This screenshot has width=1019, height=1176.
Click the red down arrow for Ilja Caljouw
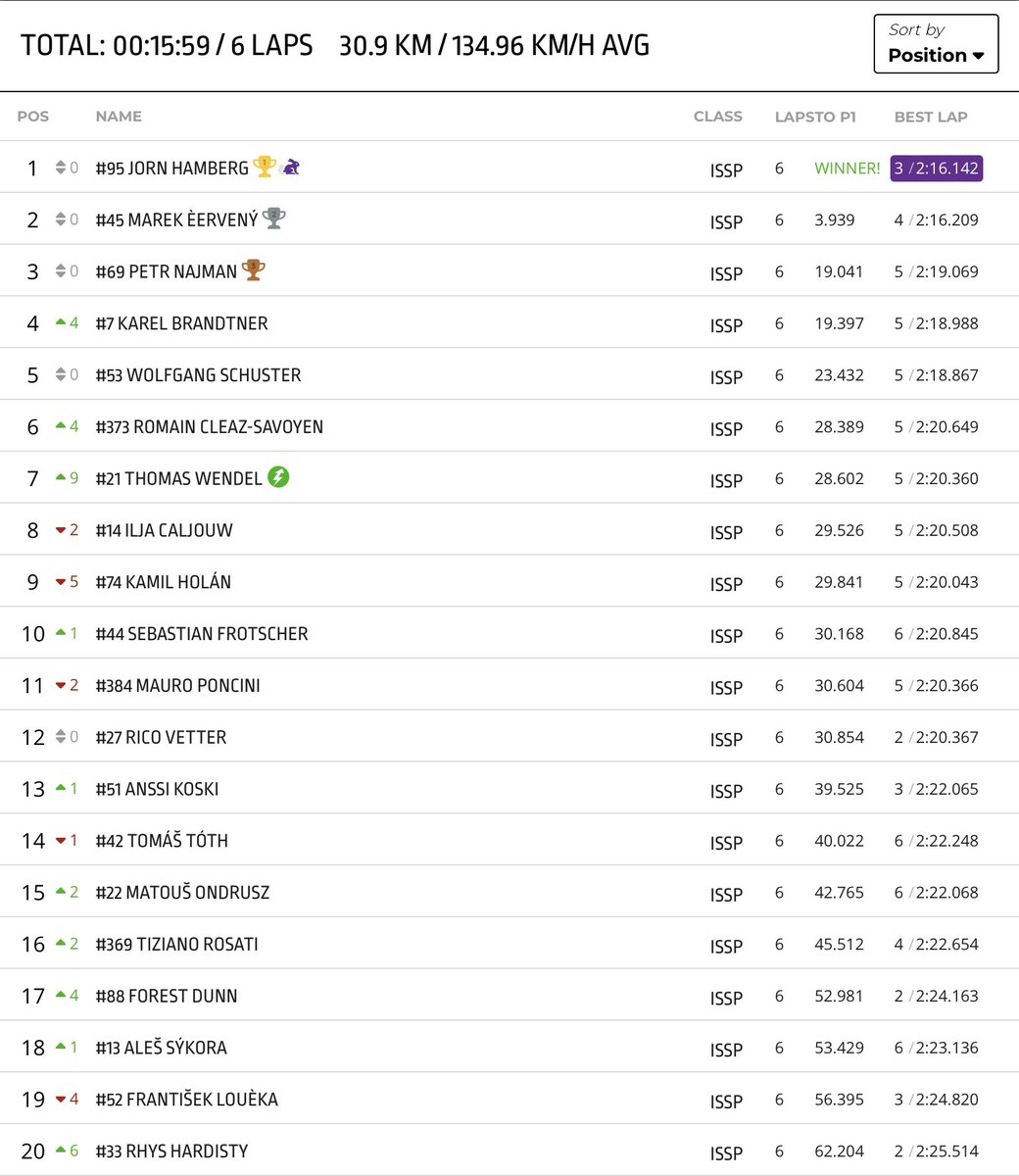[x=61, y=530]
